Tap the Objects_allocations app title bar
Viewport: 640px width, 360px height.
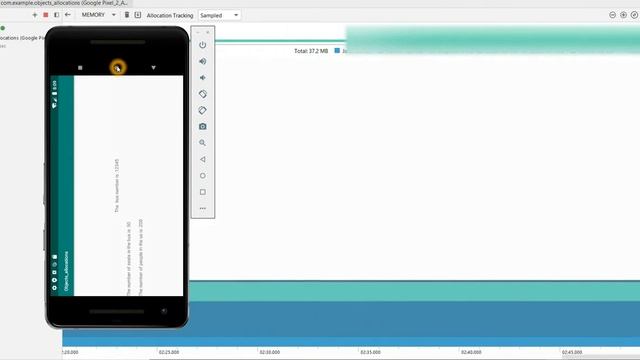pyautogui.click(x=66, y=186)
